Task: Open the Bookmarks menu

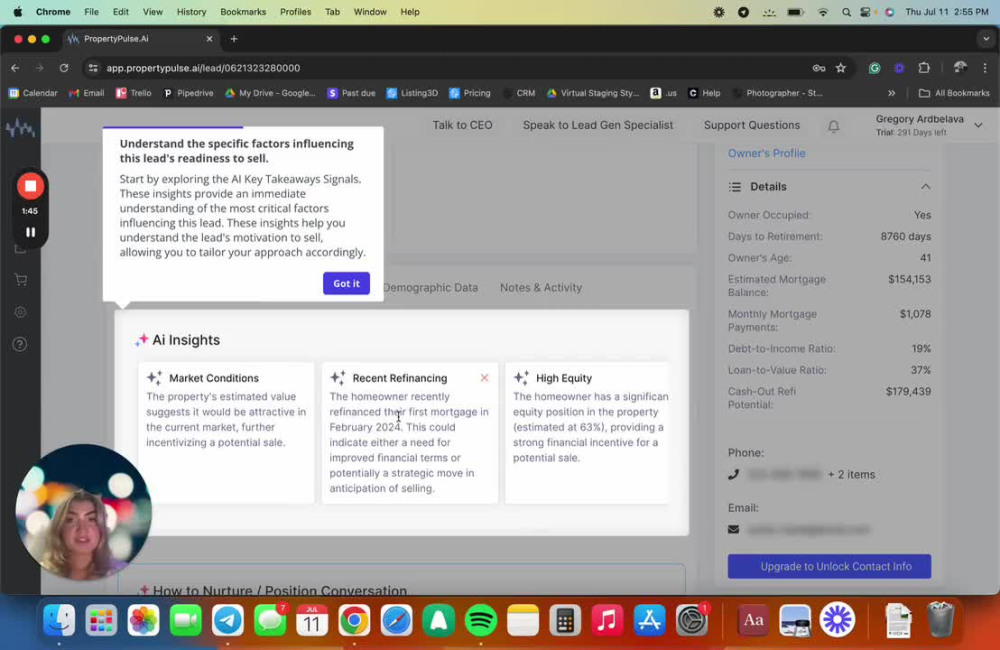Action: (x=243, y=11)
